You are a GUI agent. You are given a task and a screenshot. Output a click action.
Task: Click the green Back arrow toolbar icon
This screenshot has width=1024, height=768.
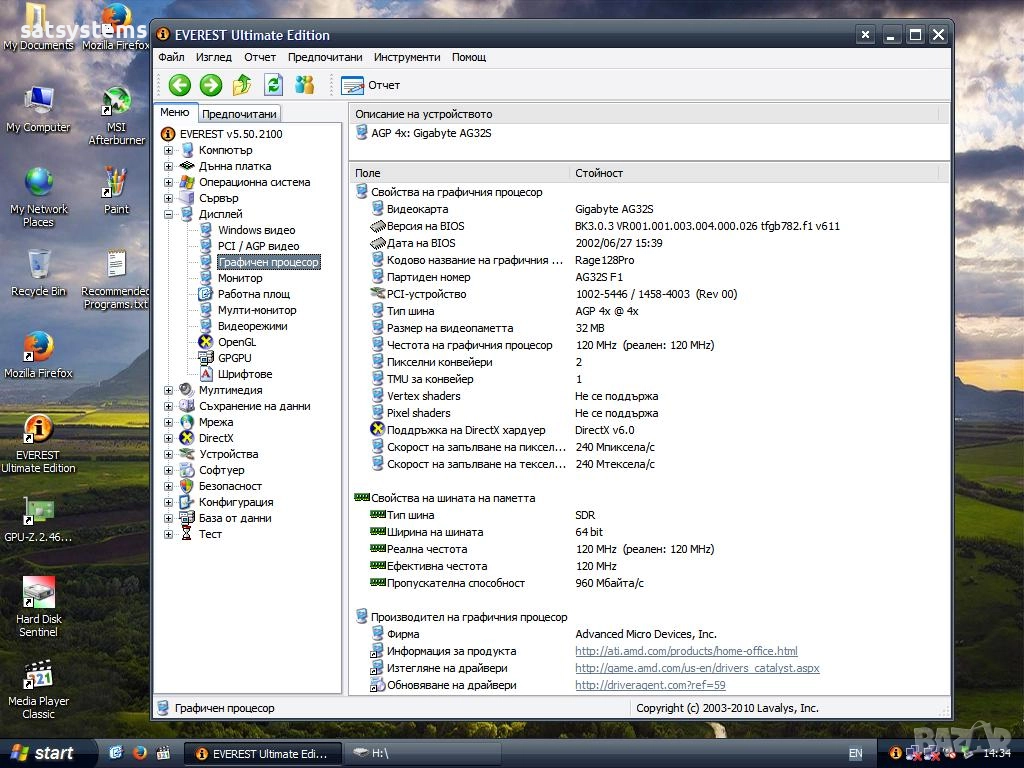(179, 85)
